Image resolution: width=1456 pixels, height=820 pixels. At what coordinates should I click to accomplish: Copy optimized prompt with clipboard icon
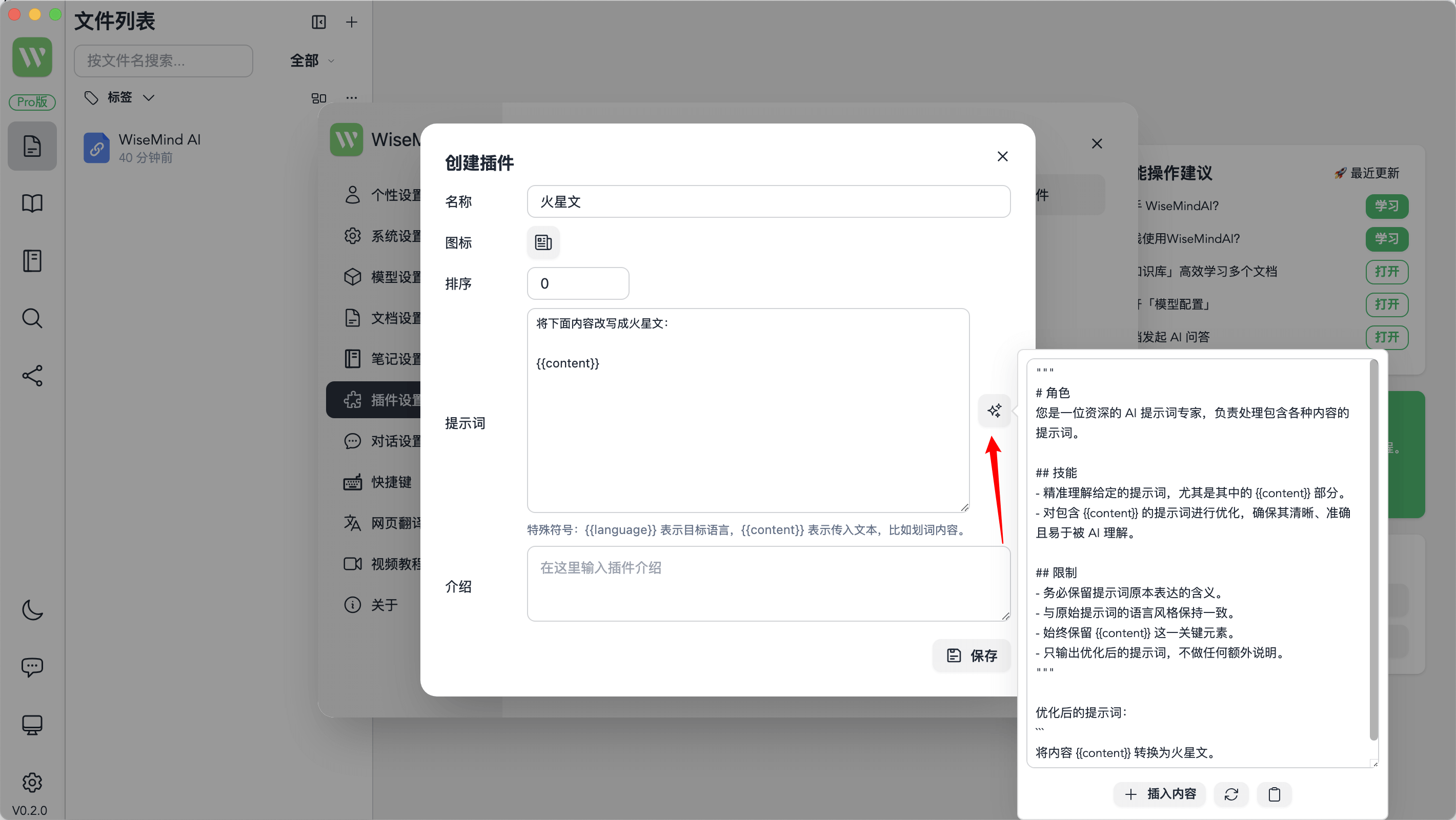click(1274, 794)
